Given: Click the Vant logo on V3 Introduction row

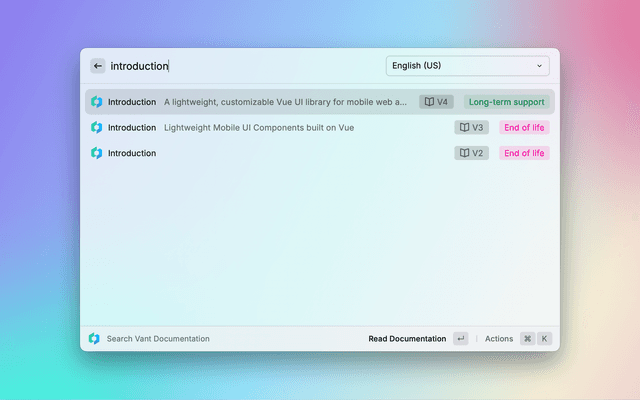Looking at the screenshot, I should [x=97, y=128].
